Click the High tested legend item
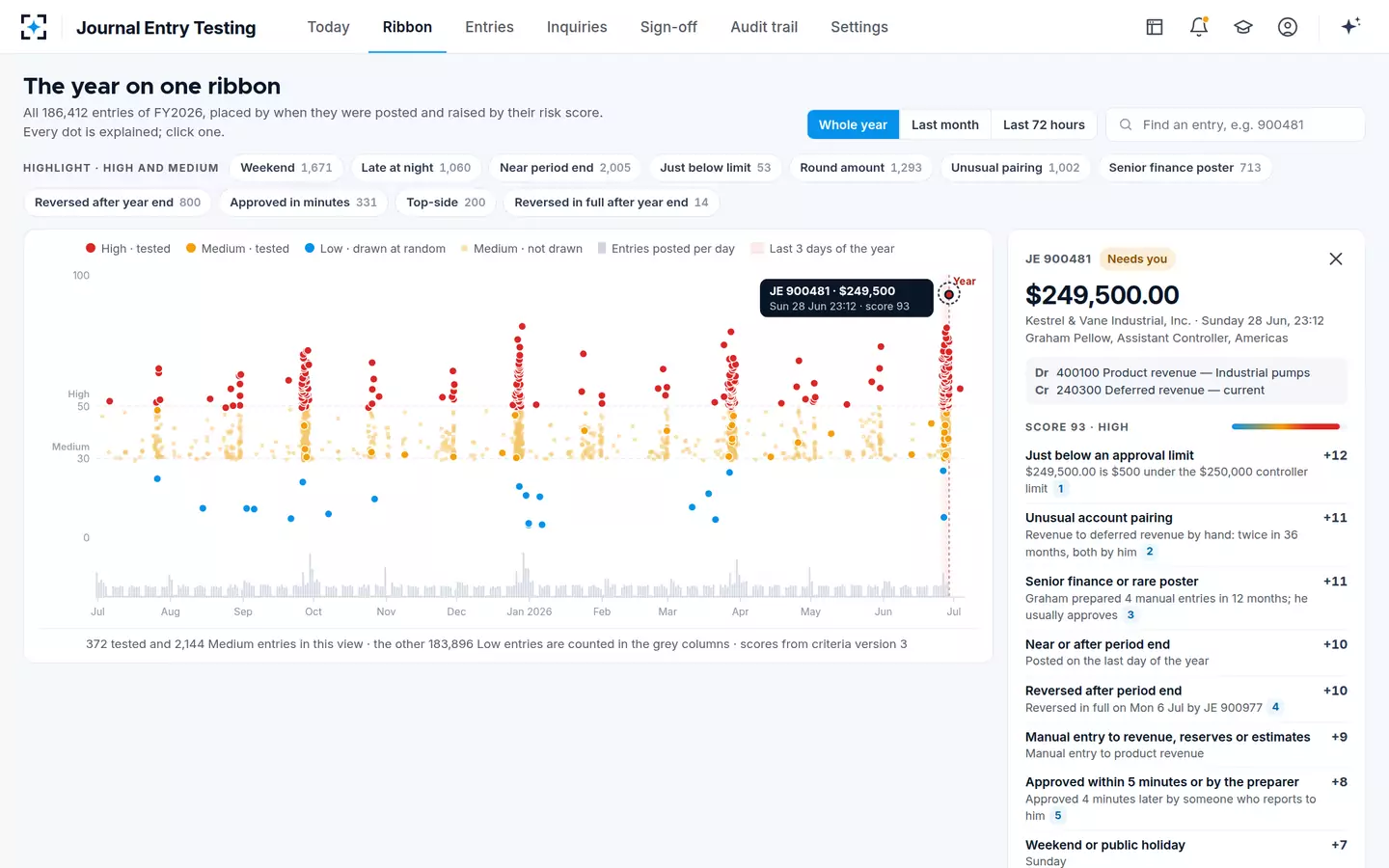 click(x=127, y=248)
